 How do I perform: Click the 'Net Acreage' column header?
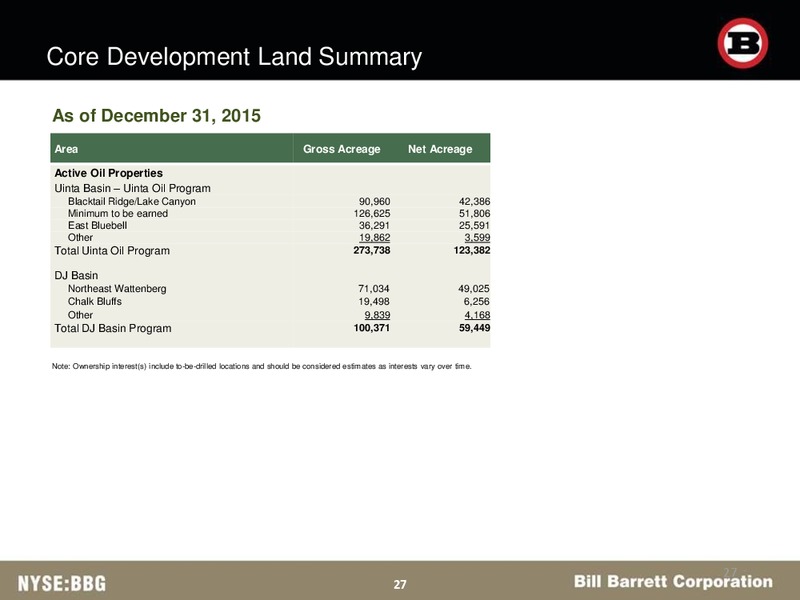(x=440, y=149)
